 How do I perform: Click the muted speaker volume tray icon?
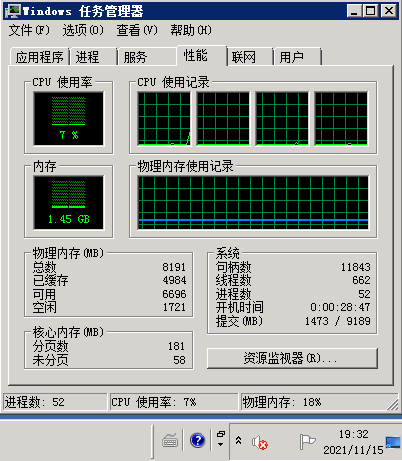tap(260, 442)
